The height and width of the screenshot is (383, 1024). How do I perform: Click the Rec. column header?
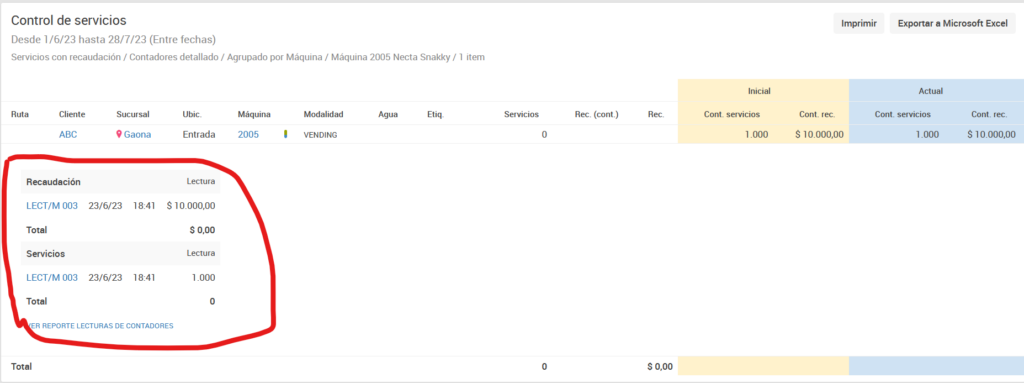point(656,114)
